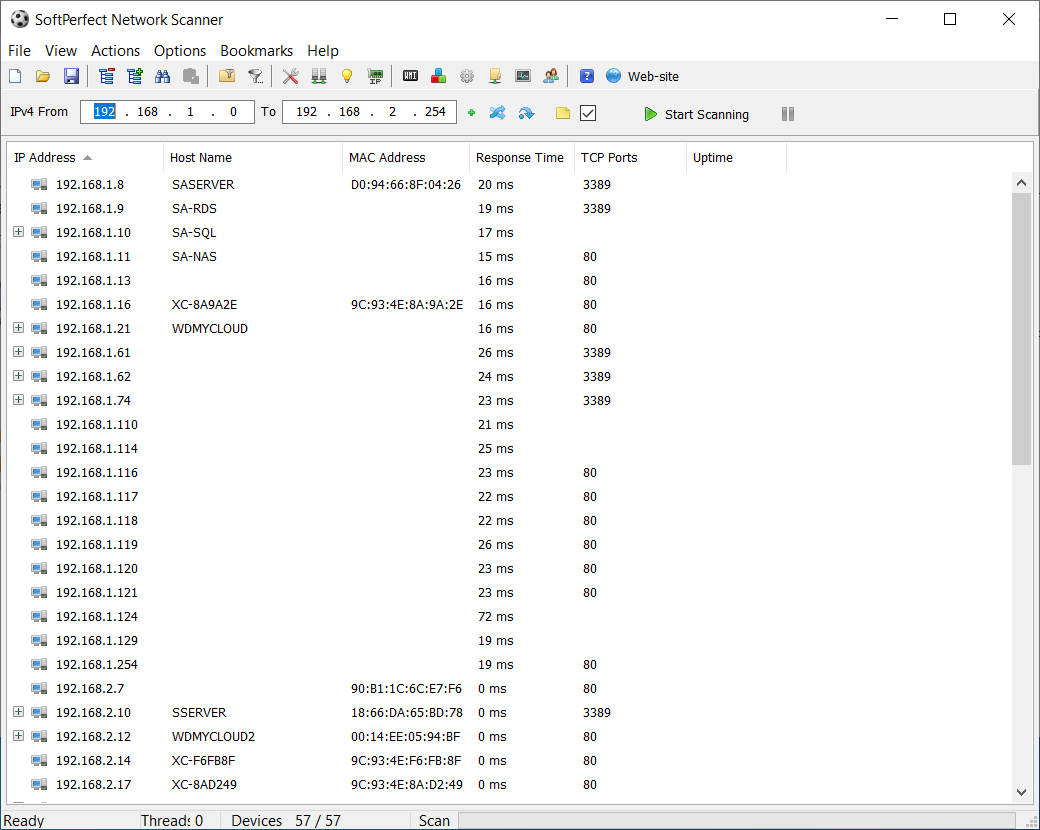Click the light bulb icon in toolbar
Screen dimensions: 1040x830
pyautogui.click(x=347, y=76)
